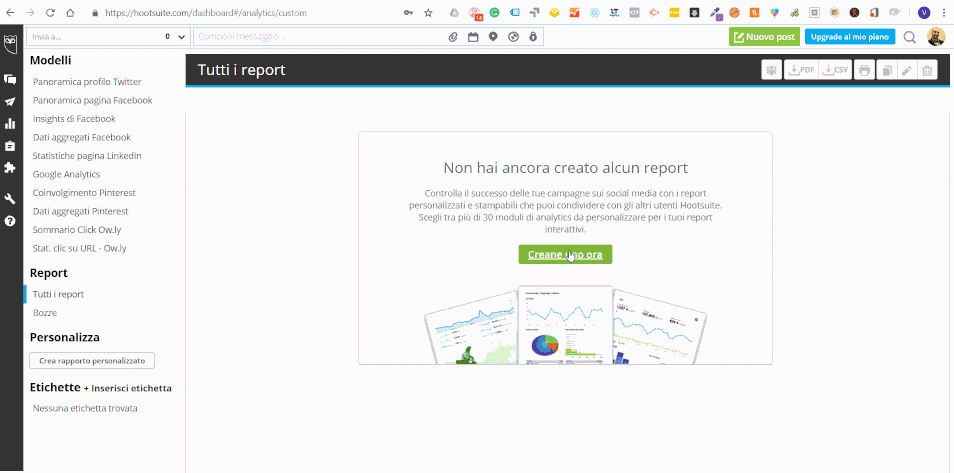Click the print report icon
954x473 pixels.
pyautogui.click(x=864, y=70)
